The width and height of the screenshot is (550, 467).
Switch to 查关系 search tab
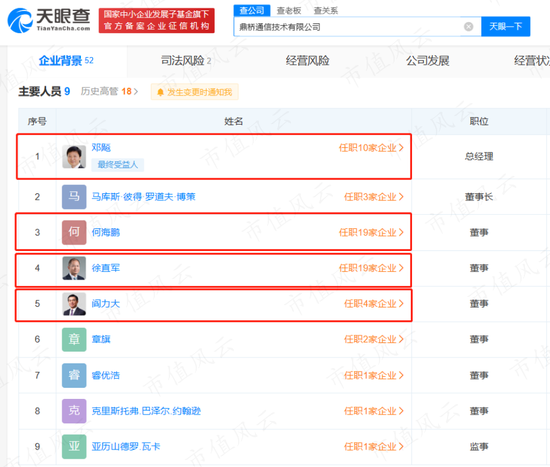(x=326, y=11)
